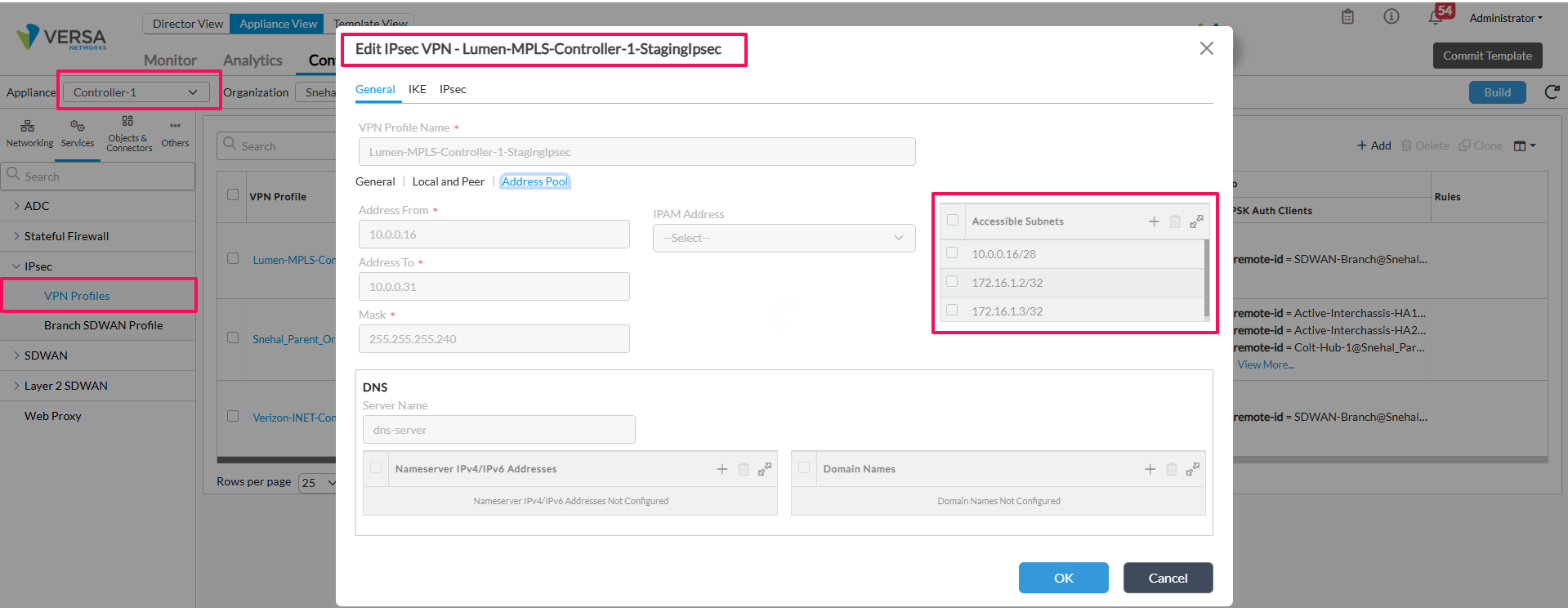1568x608 pixels.
Task: Open the Others section icon
Action: click(x=175, y=134)
